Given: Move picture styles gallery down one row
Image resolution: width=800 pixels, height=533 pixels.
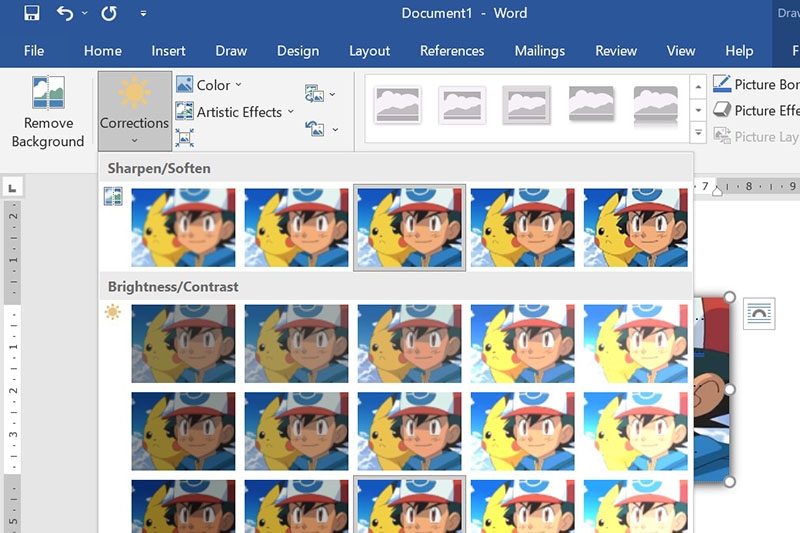Looking at the screenshot, I should pos(698,110).
